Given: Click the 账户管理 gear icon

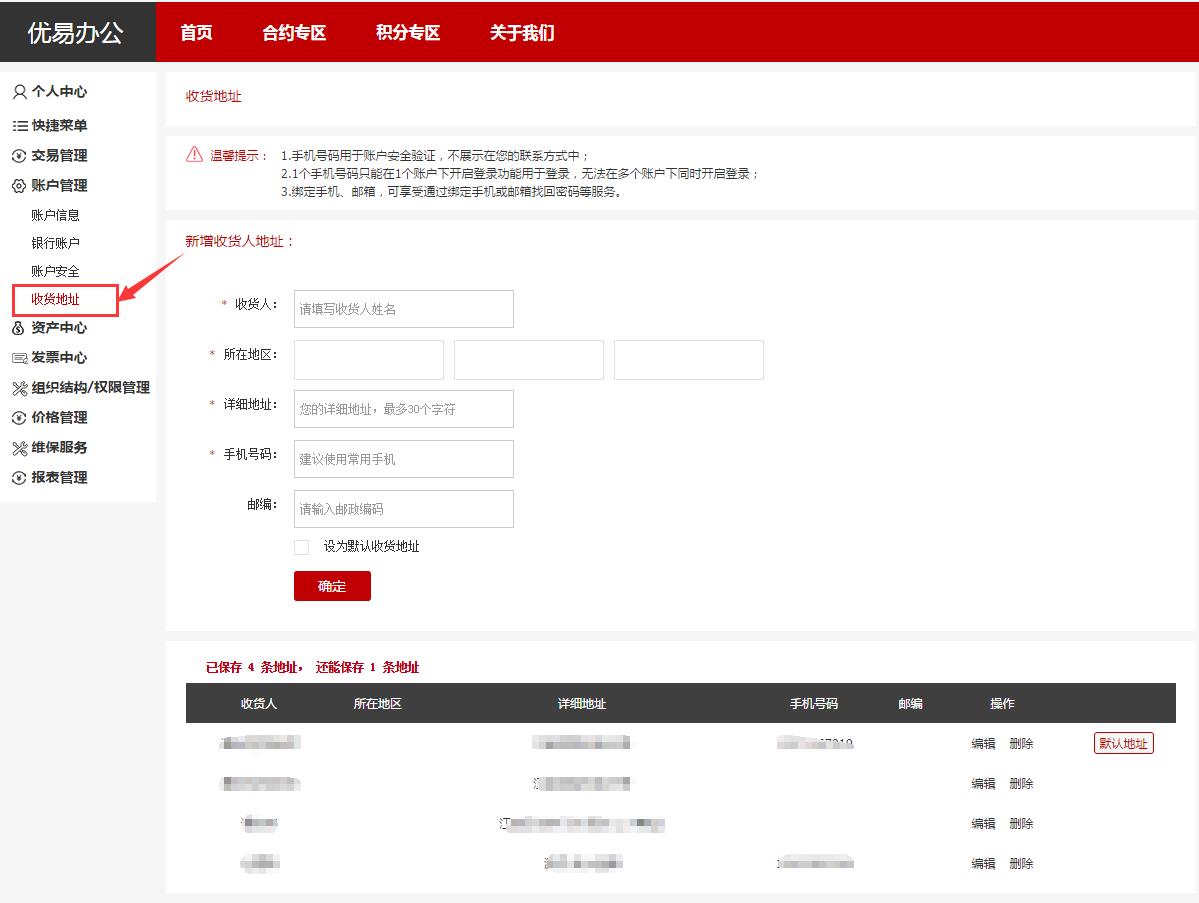Looking at the screenshot, I should [x=19, y=186].
